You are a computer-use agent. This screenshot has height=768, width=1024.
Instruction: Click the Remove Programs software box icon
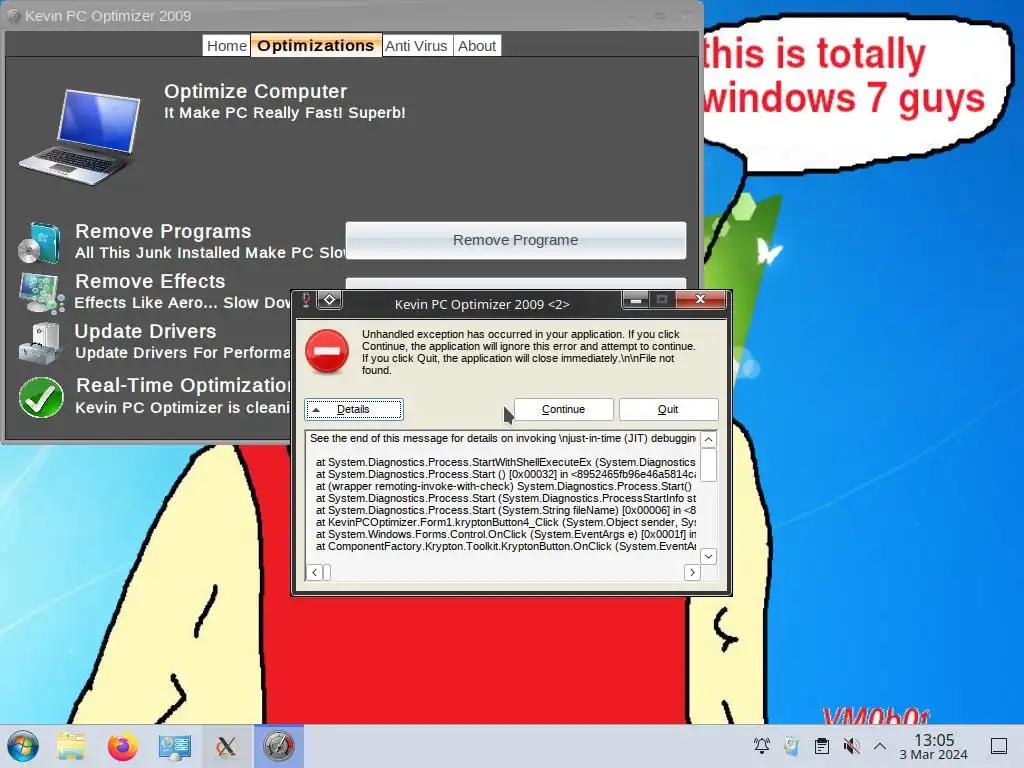(x=39, y=242)
